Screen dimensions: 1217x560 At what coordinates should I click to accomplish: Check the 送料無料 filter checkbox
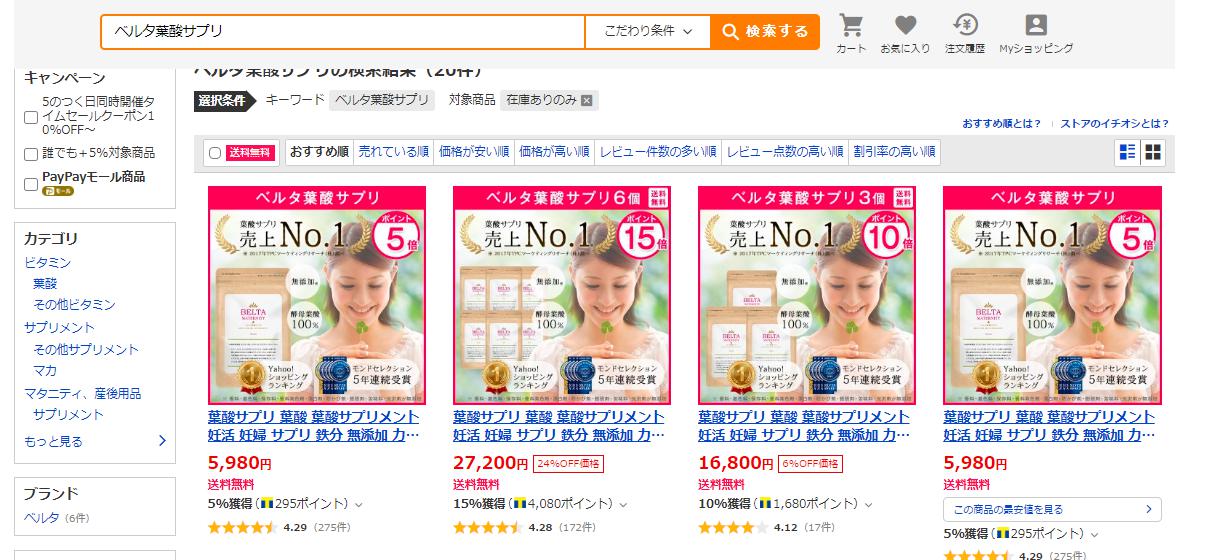click(214, 153)
